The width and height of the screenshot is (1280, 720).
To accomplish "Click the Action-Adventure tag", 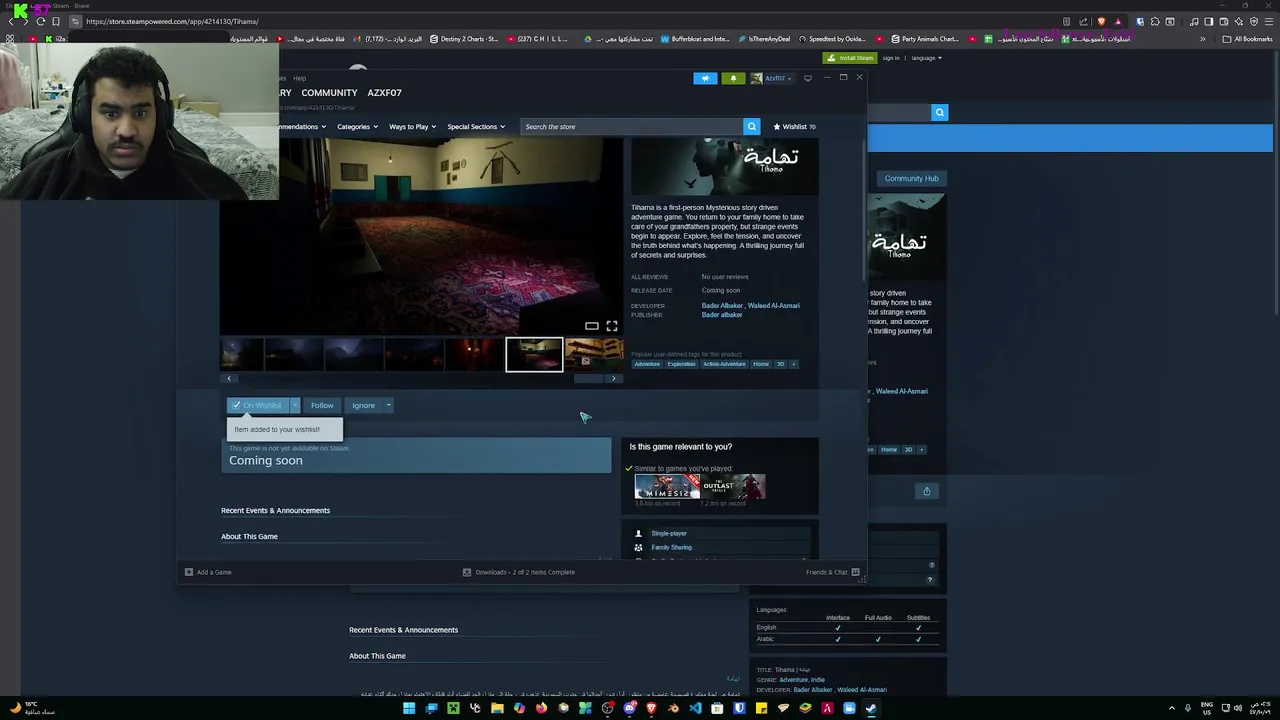I will click(724, 364).
